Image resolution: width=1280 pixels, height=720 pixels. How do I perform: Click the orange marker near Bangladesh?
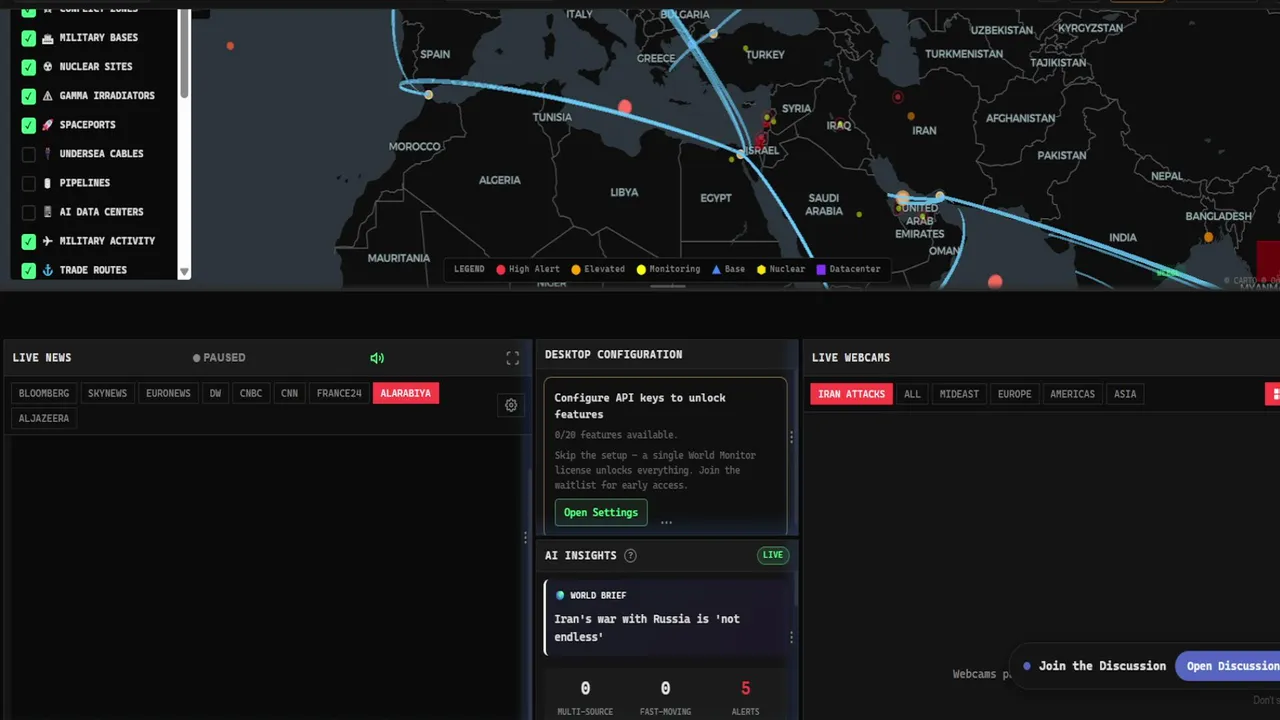pos(1209,237)
